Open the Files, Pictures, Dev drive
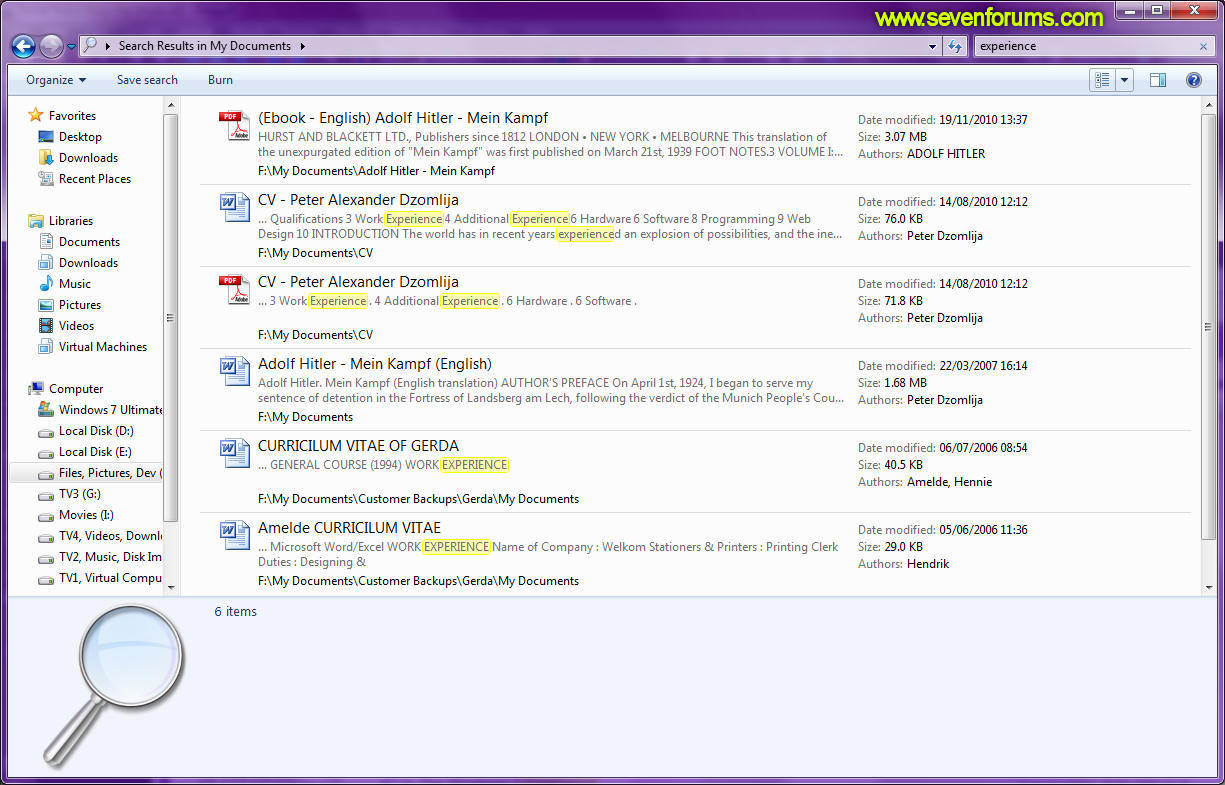Screen dimensions: 1225x785 click(110, 473)
